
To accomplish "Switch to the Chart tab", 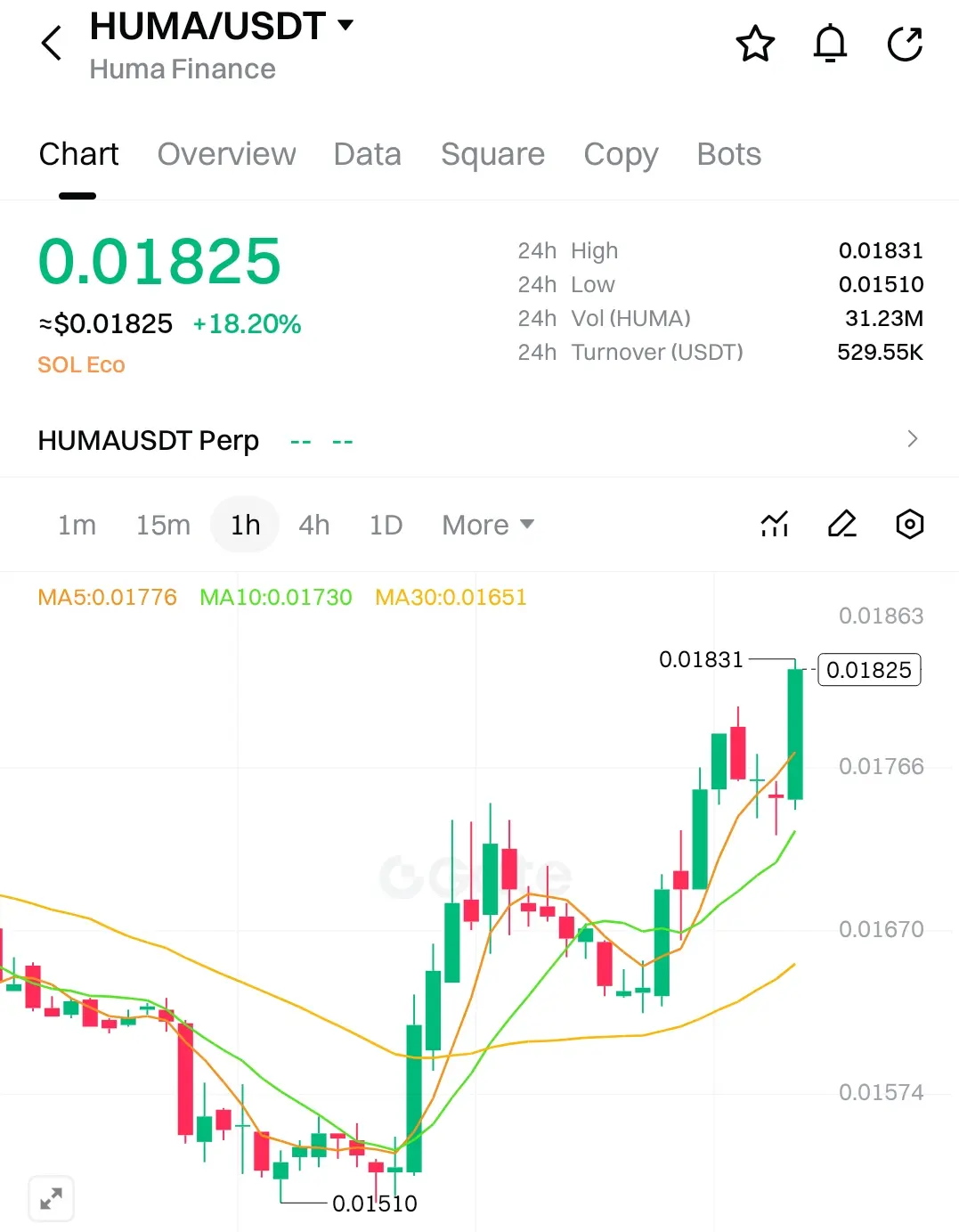I will coord(78,154).
